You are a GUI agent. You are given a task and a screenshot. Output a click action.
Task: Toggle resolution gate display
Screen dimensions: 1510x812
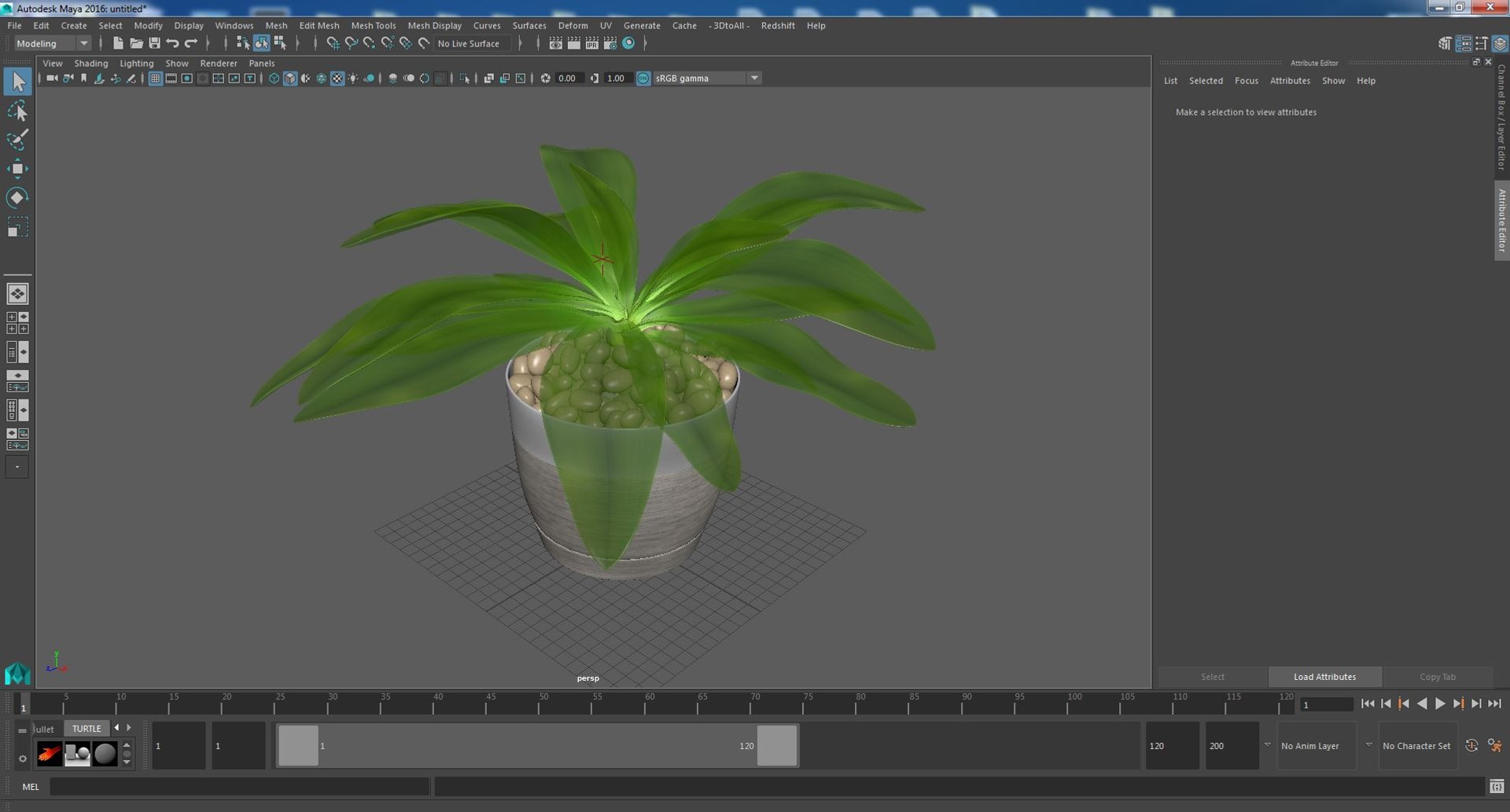point(186,78)
